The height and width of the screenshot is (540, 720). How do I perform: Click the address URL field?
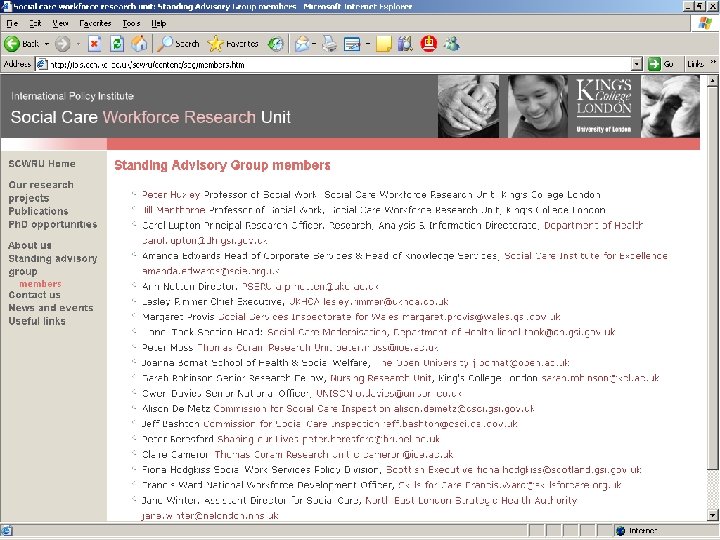[x=339, y=64]
